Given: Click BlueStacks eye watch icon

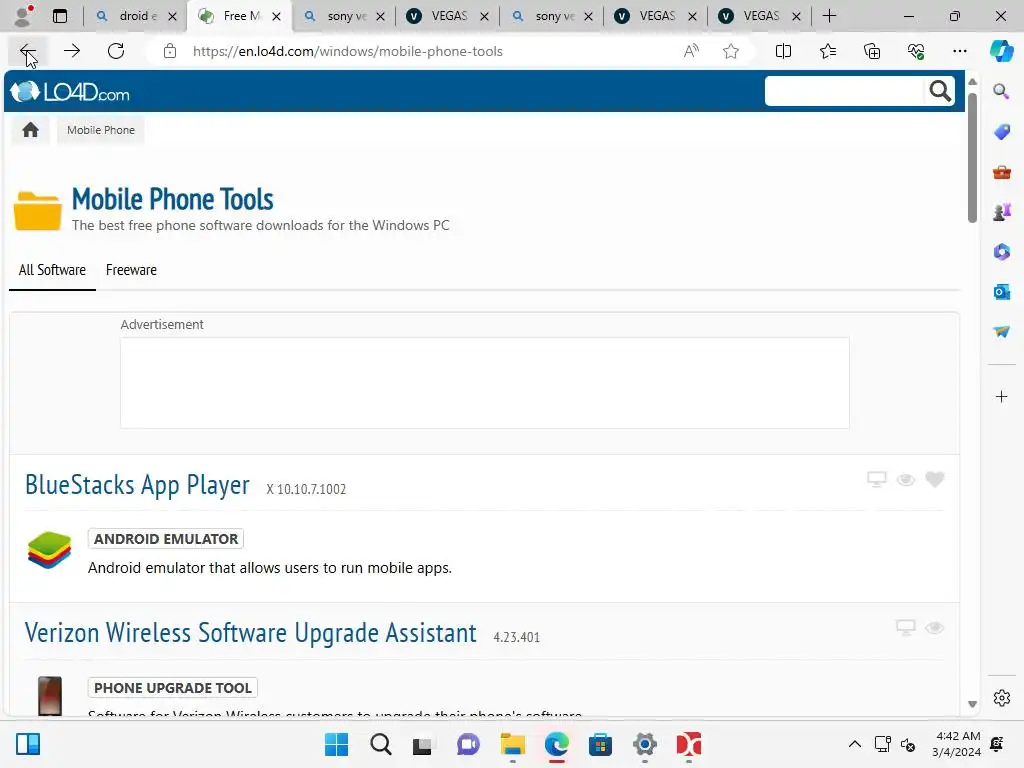Looking at the screenshot, I should point(905,480).
